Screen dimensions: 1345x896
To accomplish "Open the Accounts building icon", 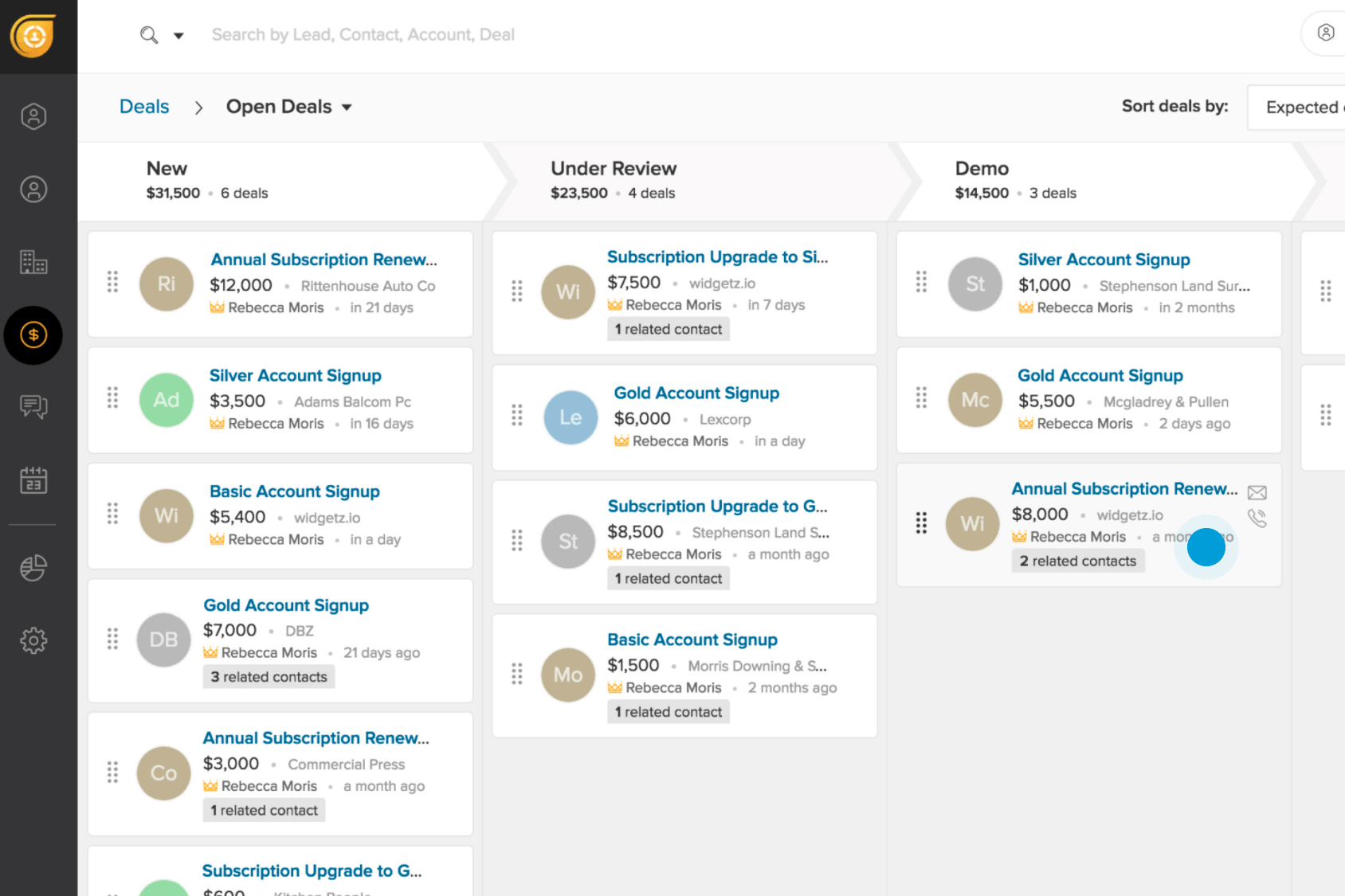I will pos(33,262).
